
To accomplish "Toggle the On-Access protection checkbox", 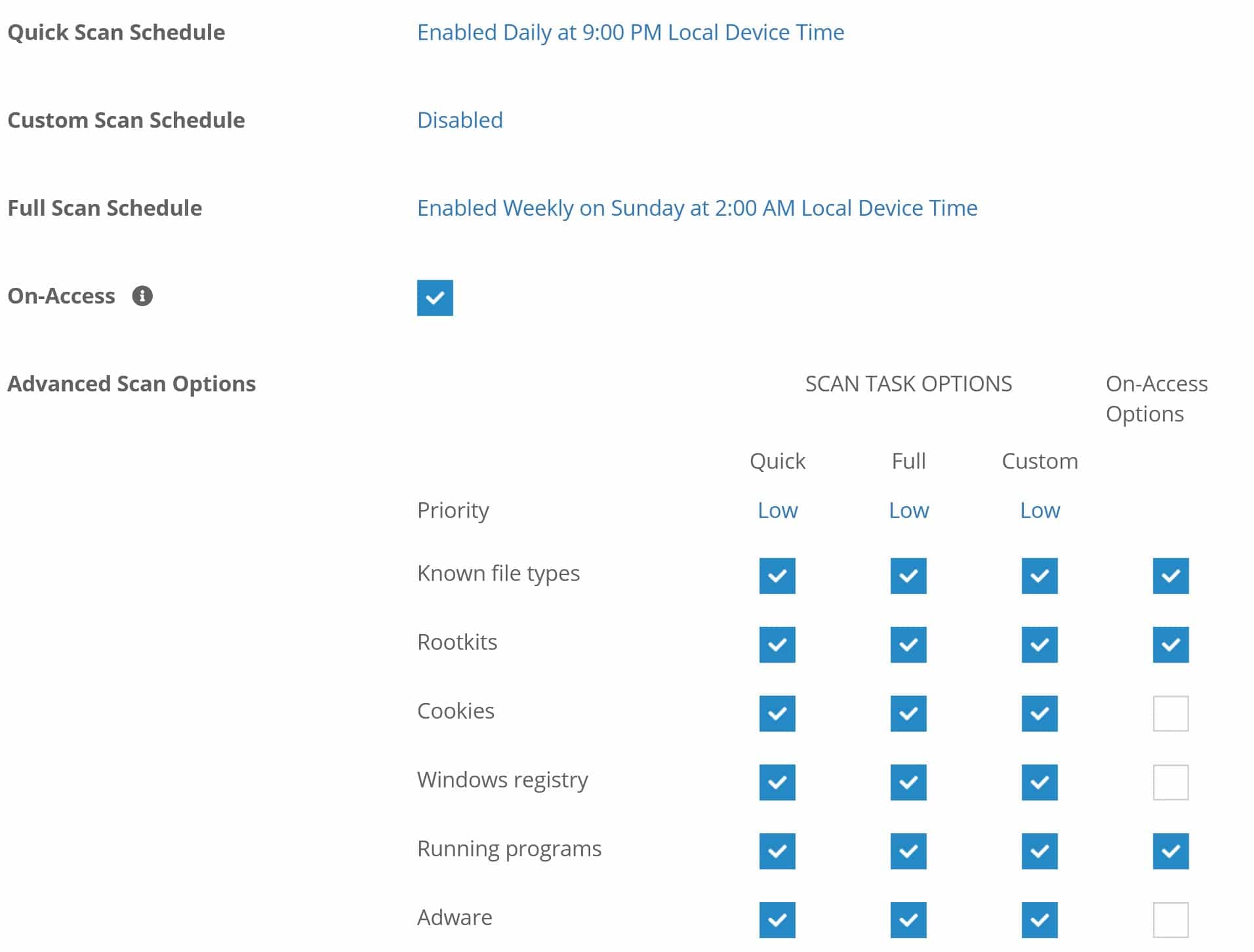I will click(x=435, y=298).
